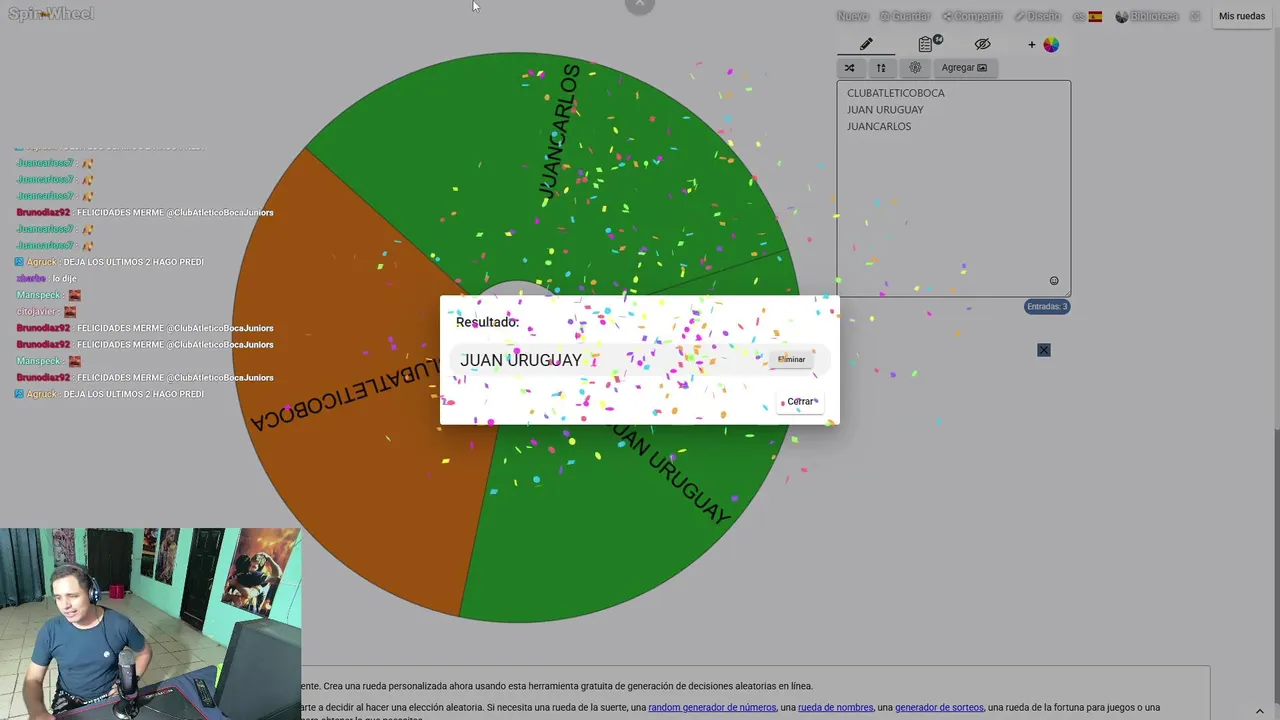
Task: Open rueda de nombres link
Action: (835, 707)
